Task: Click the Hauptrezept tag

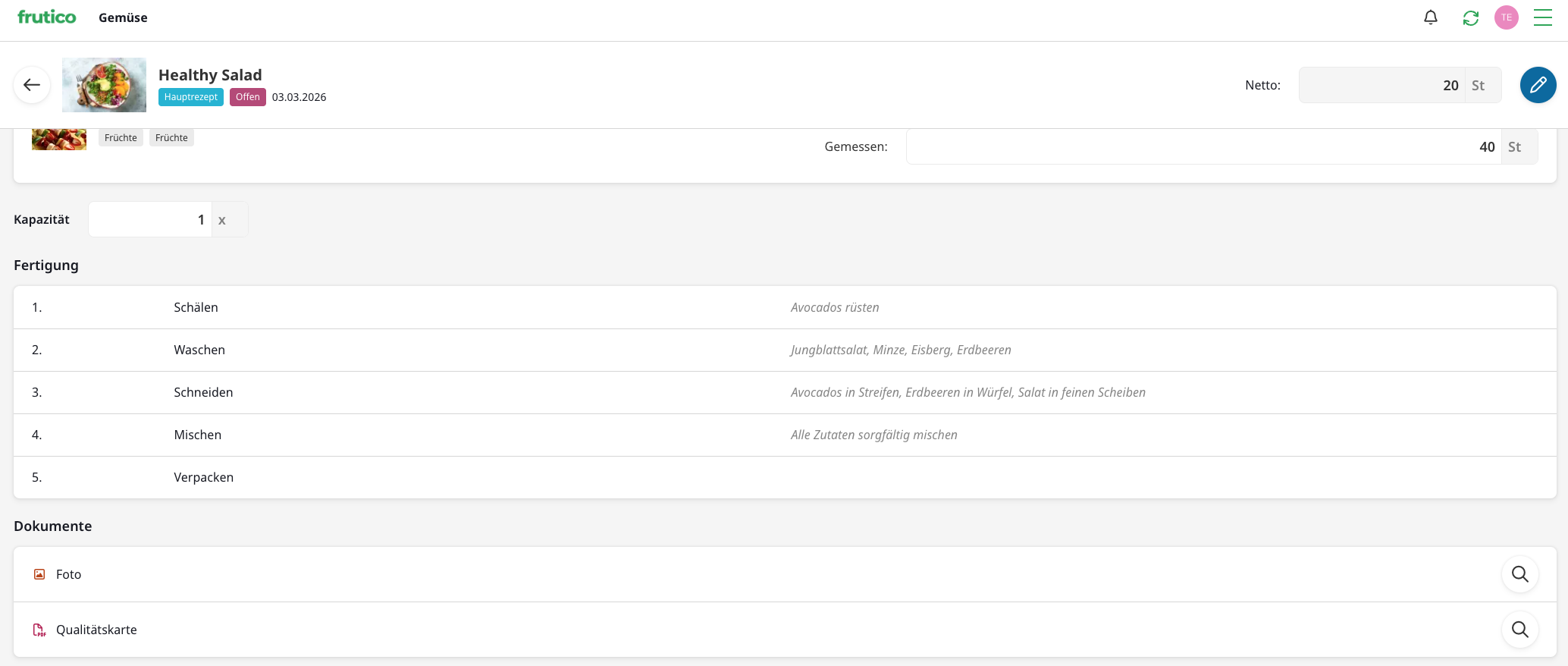Action: 190,97
